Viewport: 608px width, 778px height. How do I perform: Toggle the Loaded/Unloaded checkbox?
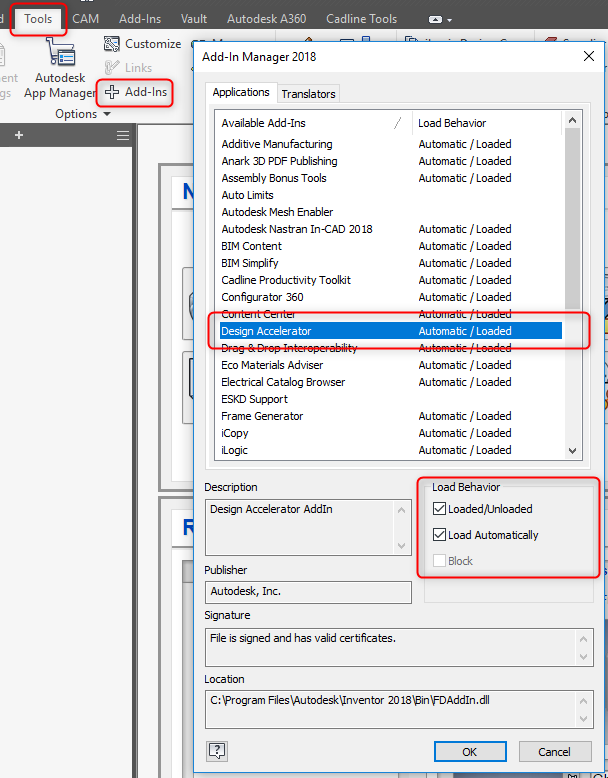tap(439, 509)
